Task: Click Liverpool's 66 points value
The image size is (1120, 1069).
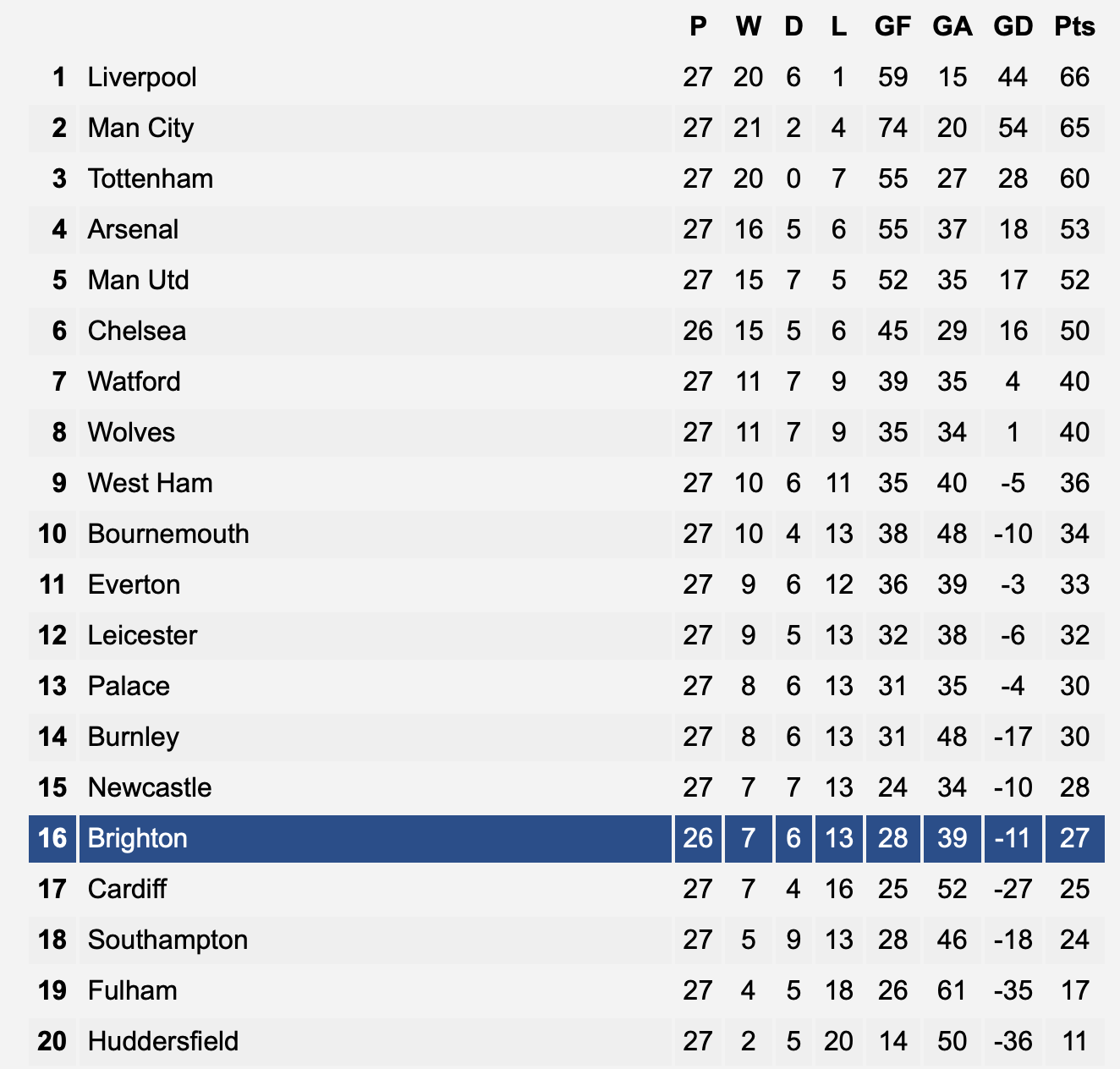Action: coord(1074,77)
